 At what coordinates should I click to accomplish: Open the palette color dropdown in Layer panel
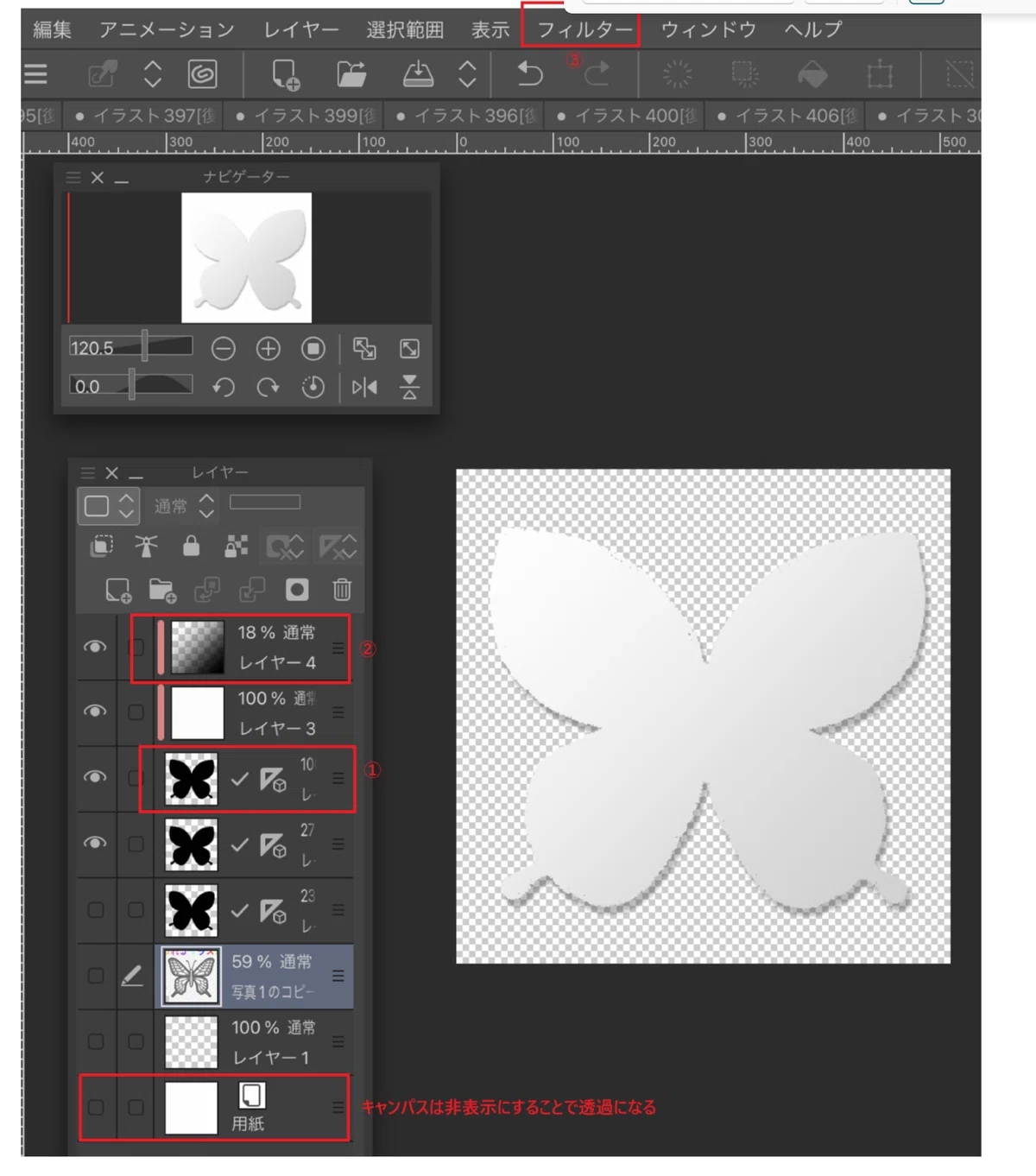click(108, 506)
